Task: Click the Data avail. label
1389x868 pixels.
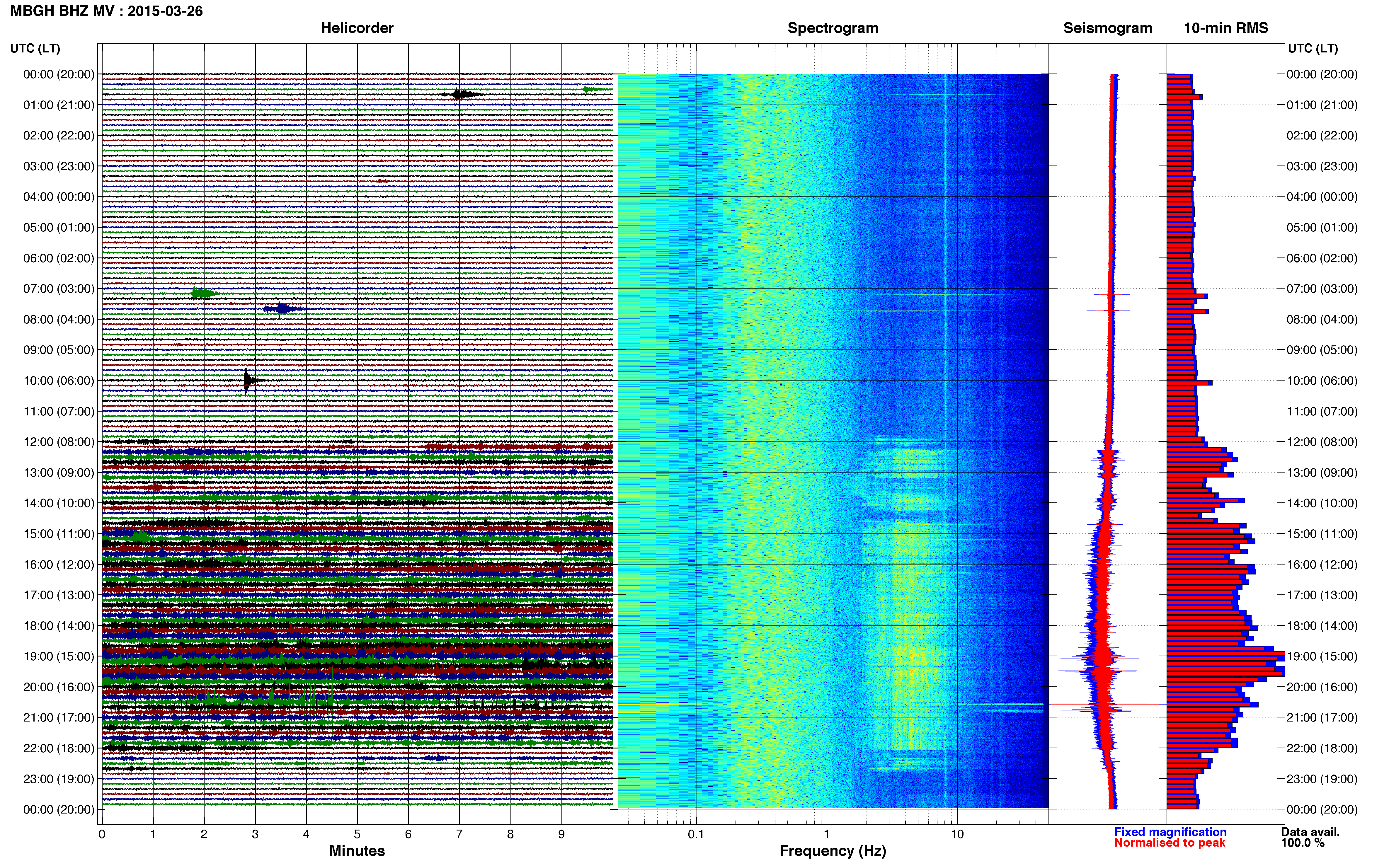Action: coord(1310,832)
